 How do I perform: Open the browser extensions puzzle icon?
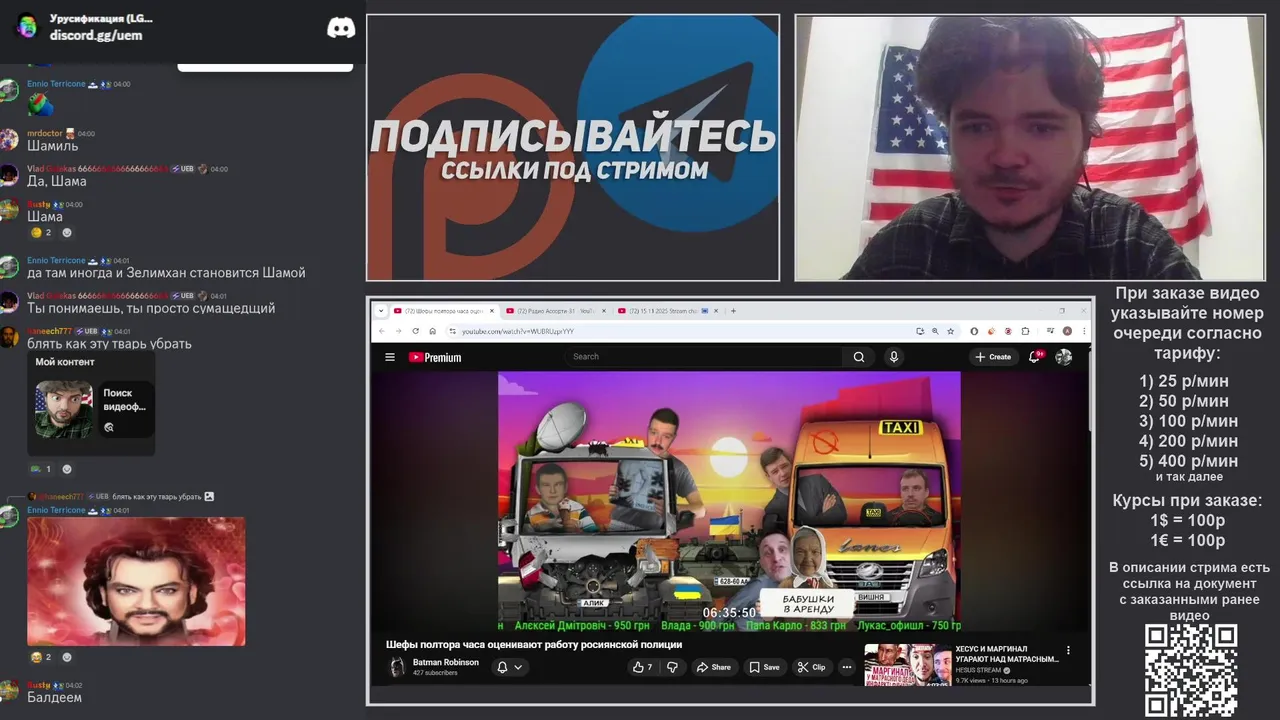tap(1025, 331)
